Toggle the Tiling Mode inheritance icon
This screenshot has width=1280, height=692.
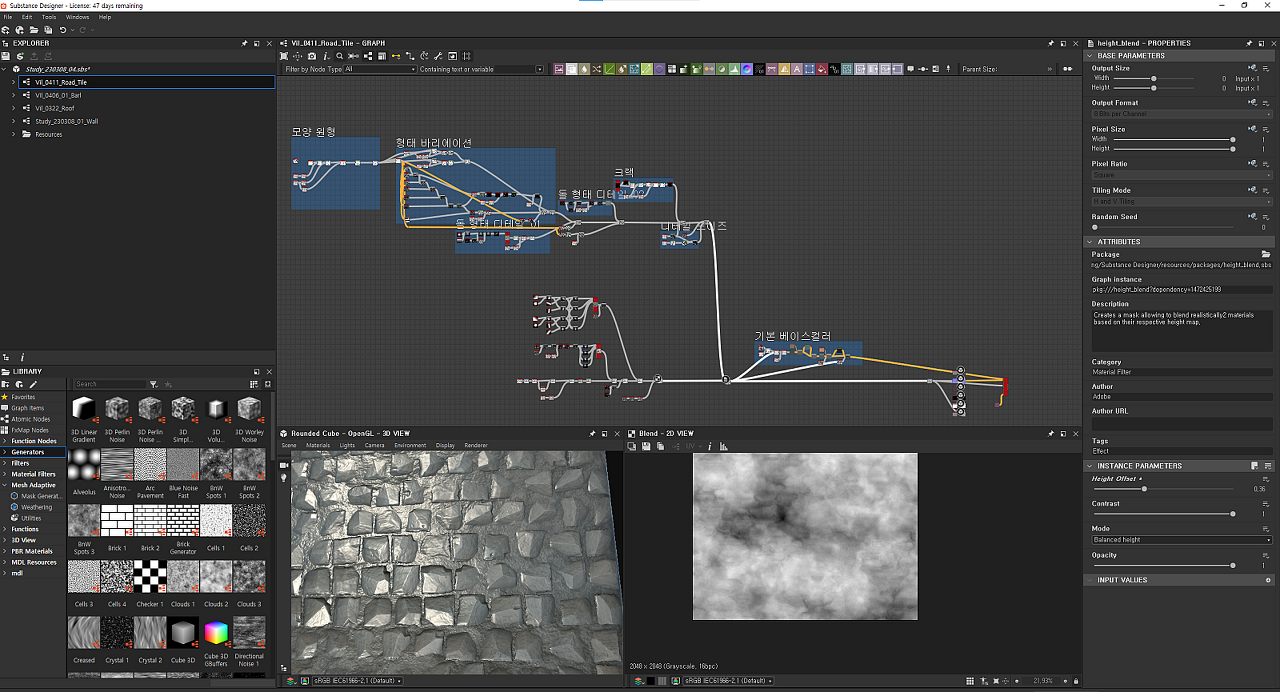click(x=1253, y=190)
